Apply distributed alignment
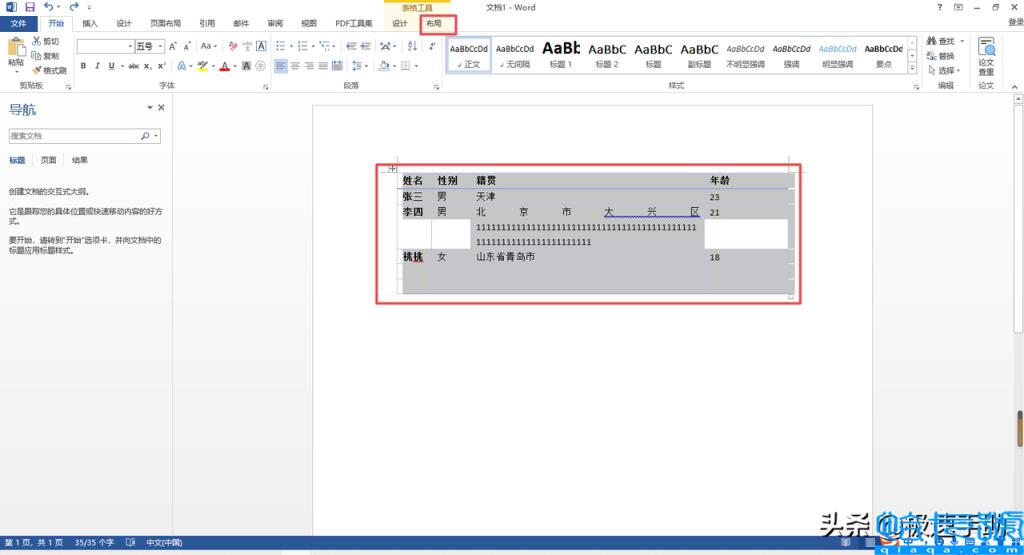The height and width of the screenshot is (555, 1024). point(337,66)
